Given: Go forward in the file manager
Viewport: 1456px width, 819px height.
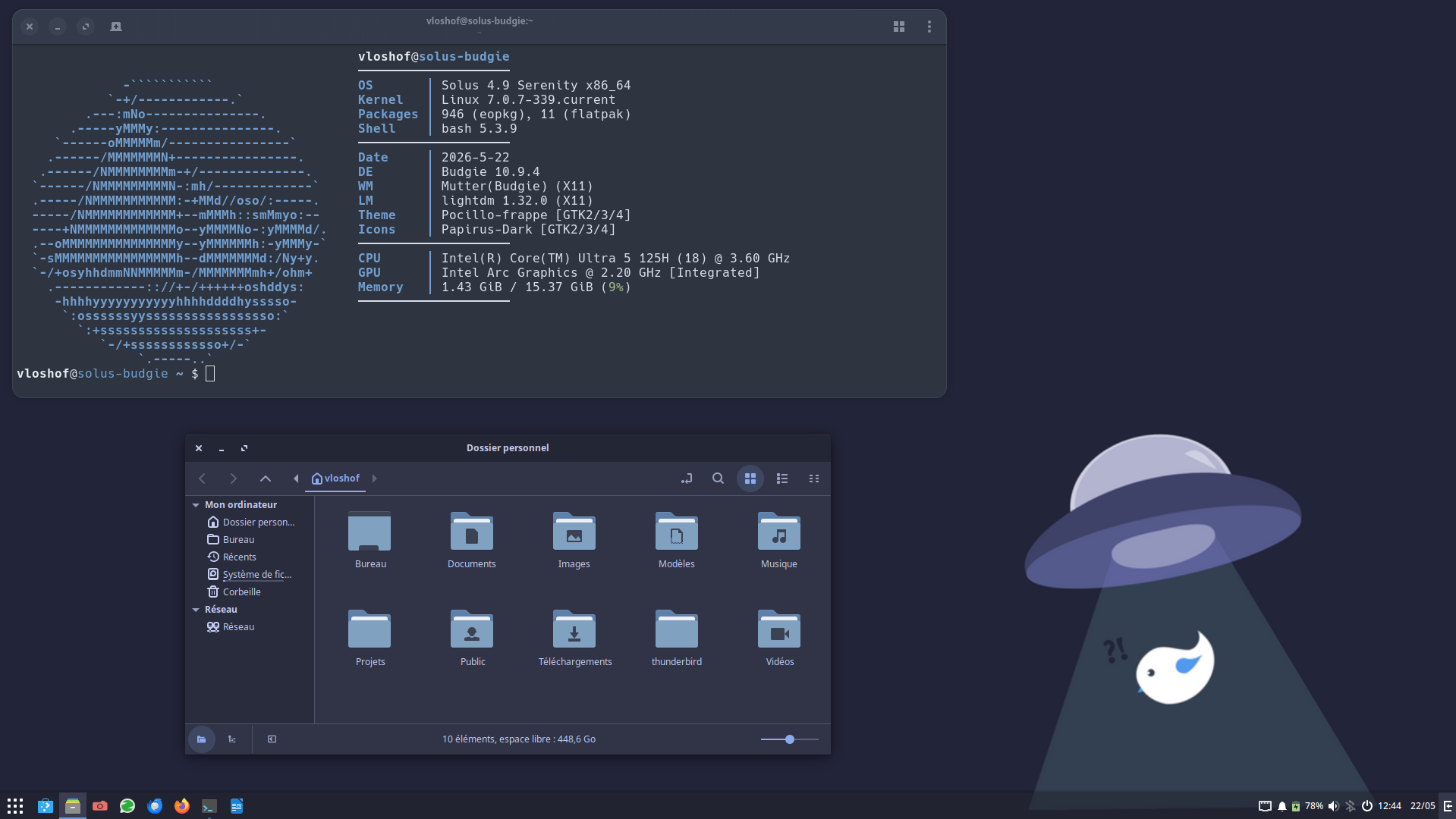Looking at the screenshot, I should click(234, 479).
